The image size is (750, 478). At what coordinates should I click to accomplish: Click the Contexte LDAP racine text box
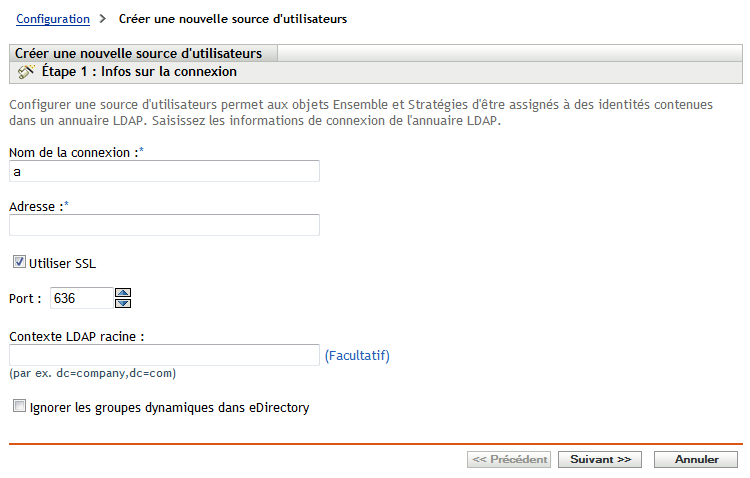164,355
